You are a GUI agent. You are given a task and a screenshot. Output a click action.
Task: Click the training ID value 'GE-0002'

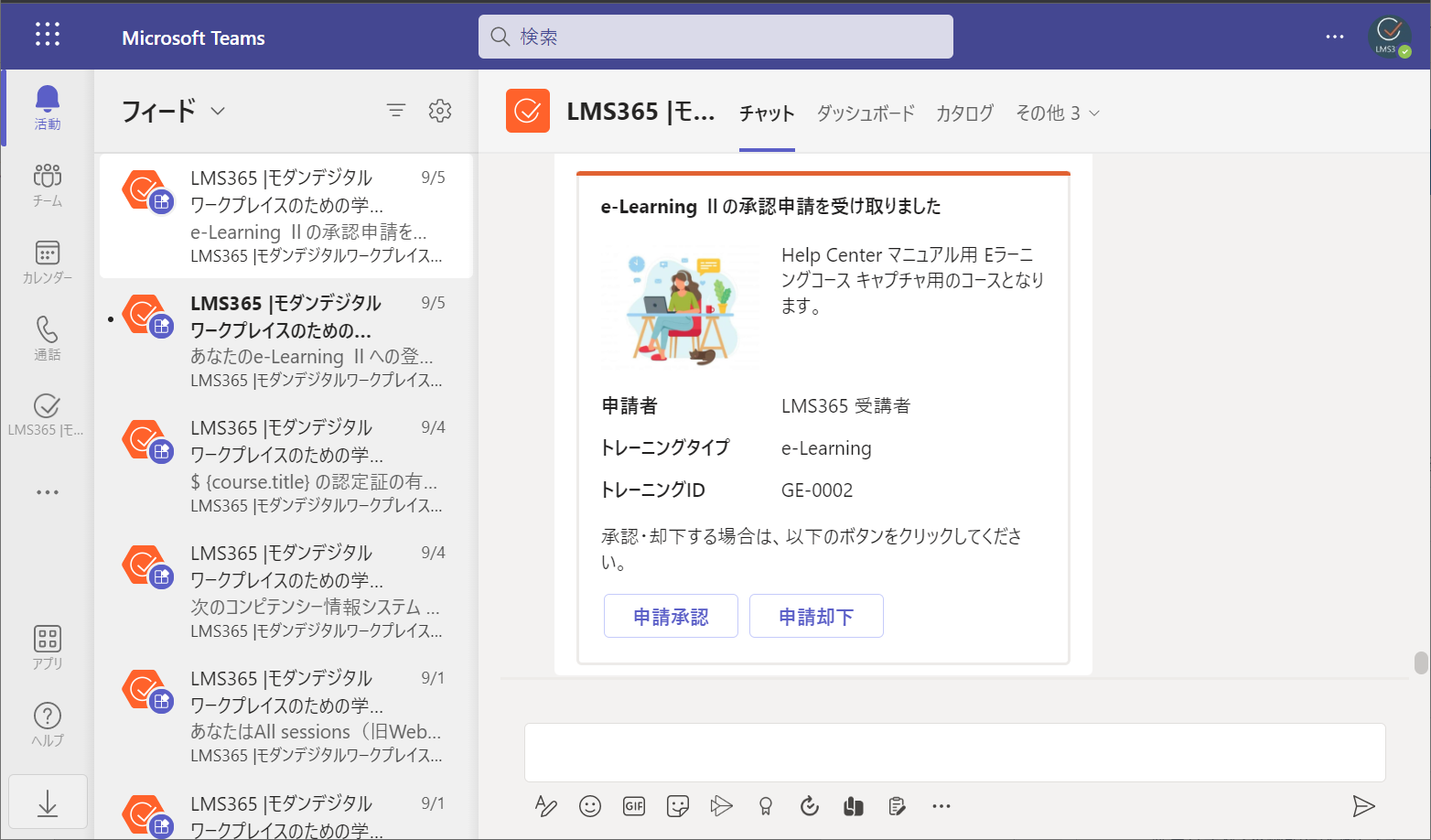817,490
